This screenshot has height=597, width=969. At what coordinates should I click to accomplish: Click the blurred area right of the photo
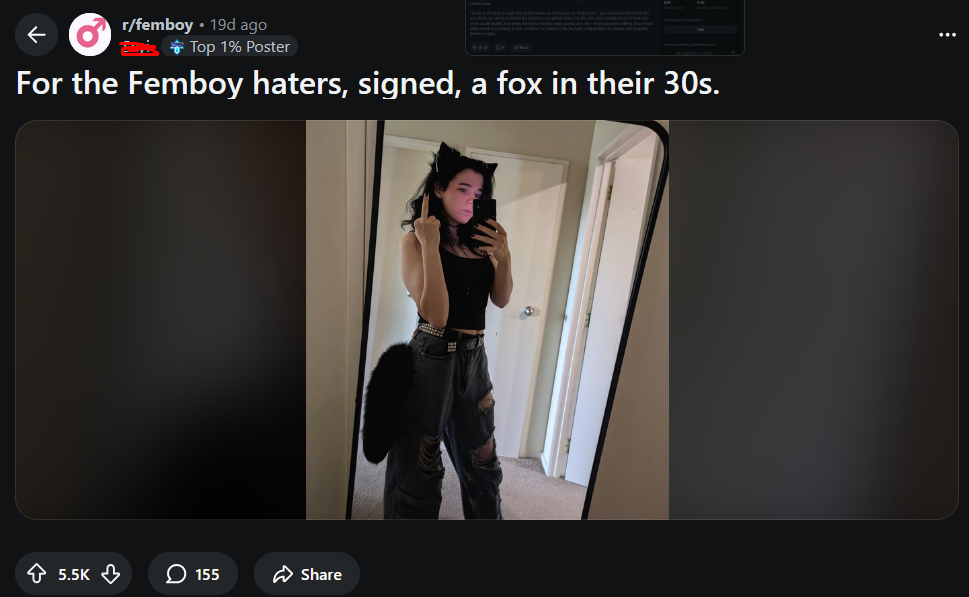pos(813,320)
